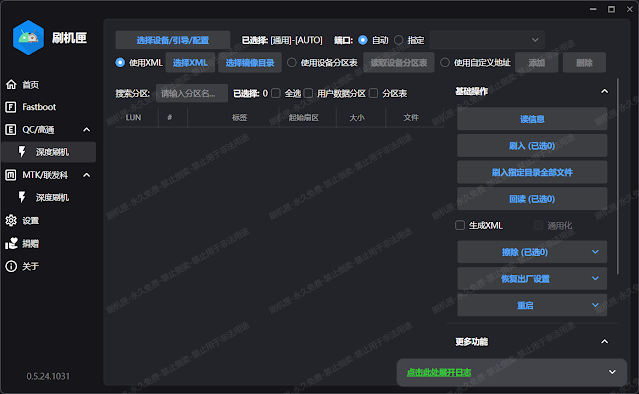Viewport: 639px width, 394px height.
Task: Click the about info icon
Action: pos(11,266)
